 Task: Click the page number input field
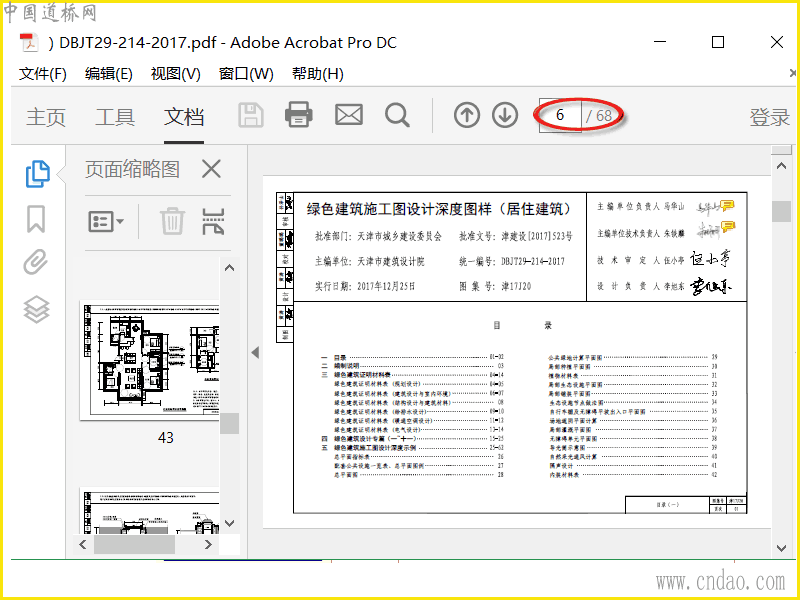pyautogui.click(x=560, y=115)
